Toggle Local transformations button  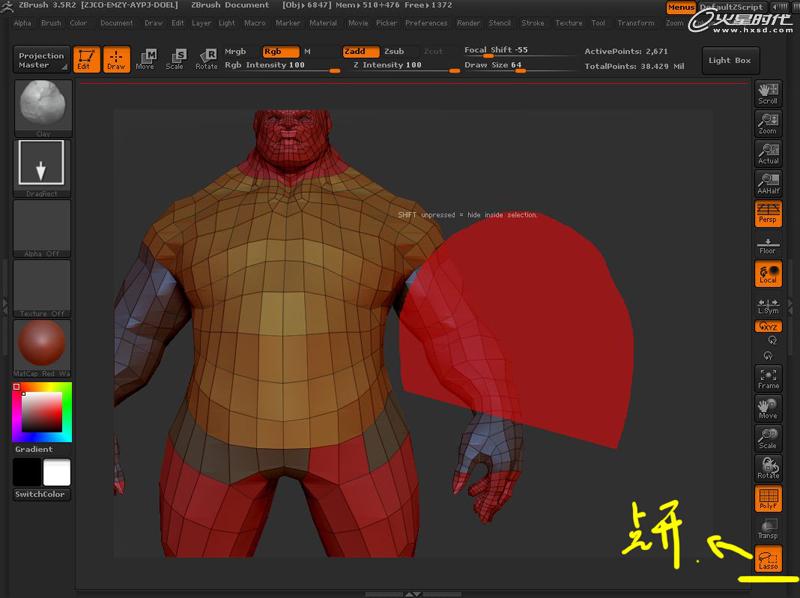pos(768,273)
